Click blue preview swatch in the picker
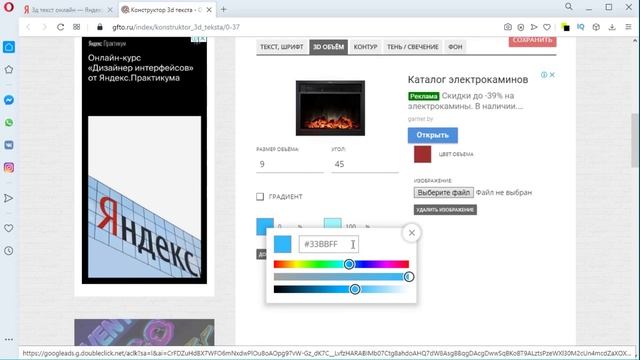Screen dimensions: 640x360 282,244
